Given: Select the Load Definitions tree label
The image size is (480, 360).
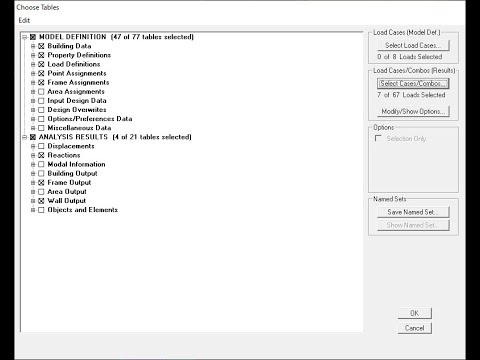Looking at the screenshot, I should (74, 64).
